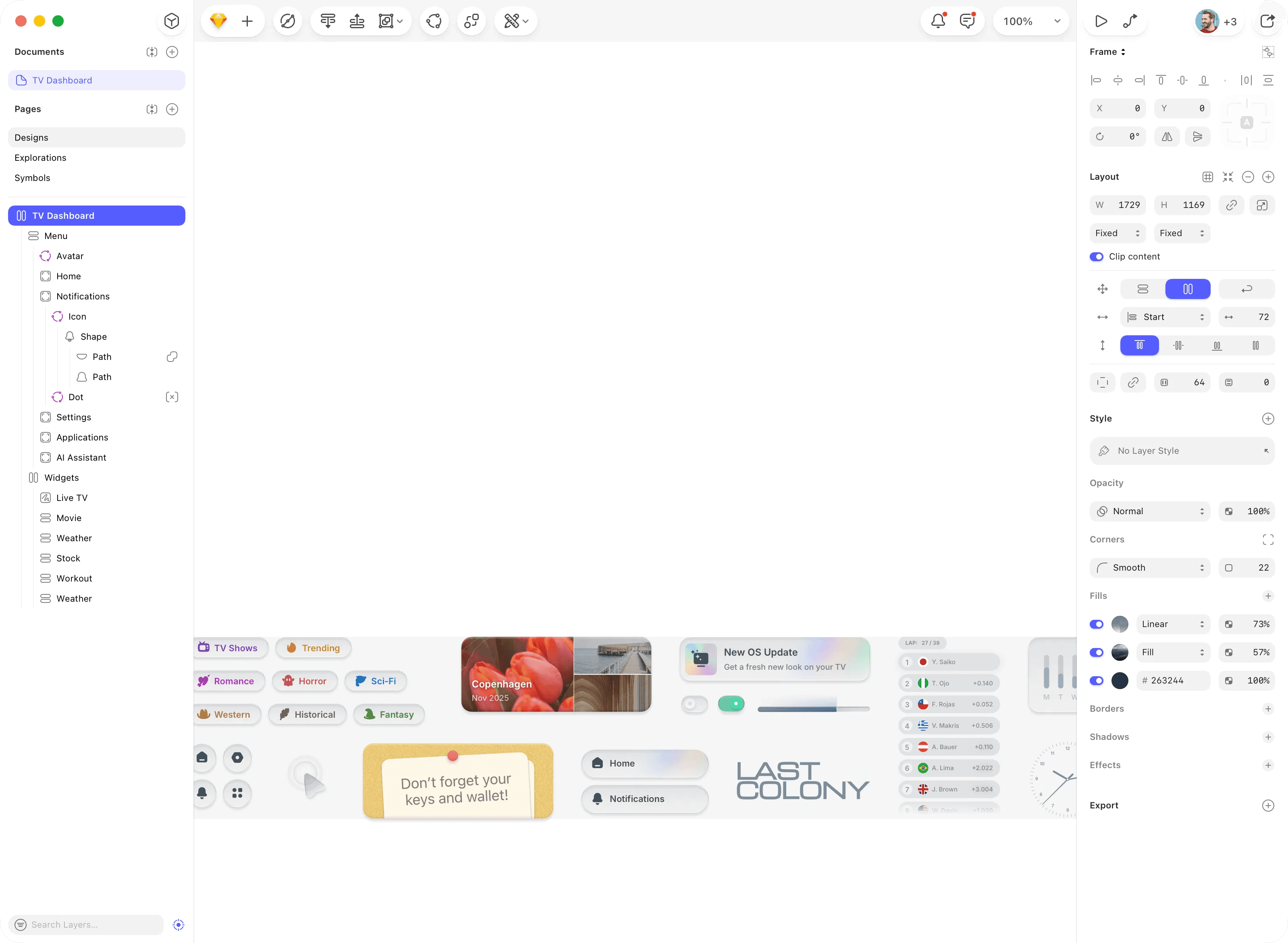The width and height of the screenshot is (1288, 943).
Task: Switch to the Explorations page
Action: (41, 158)
